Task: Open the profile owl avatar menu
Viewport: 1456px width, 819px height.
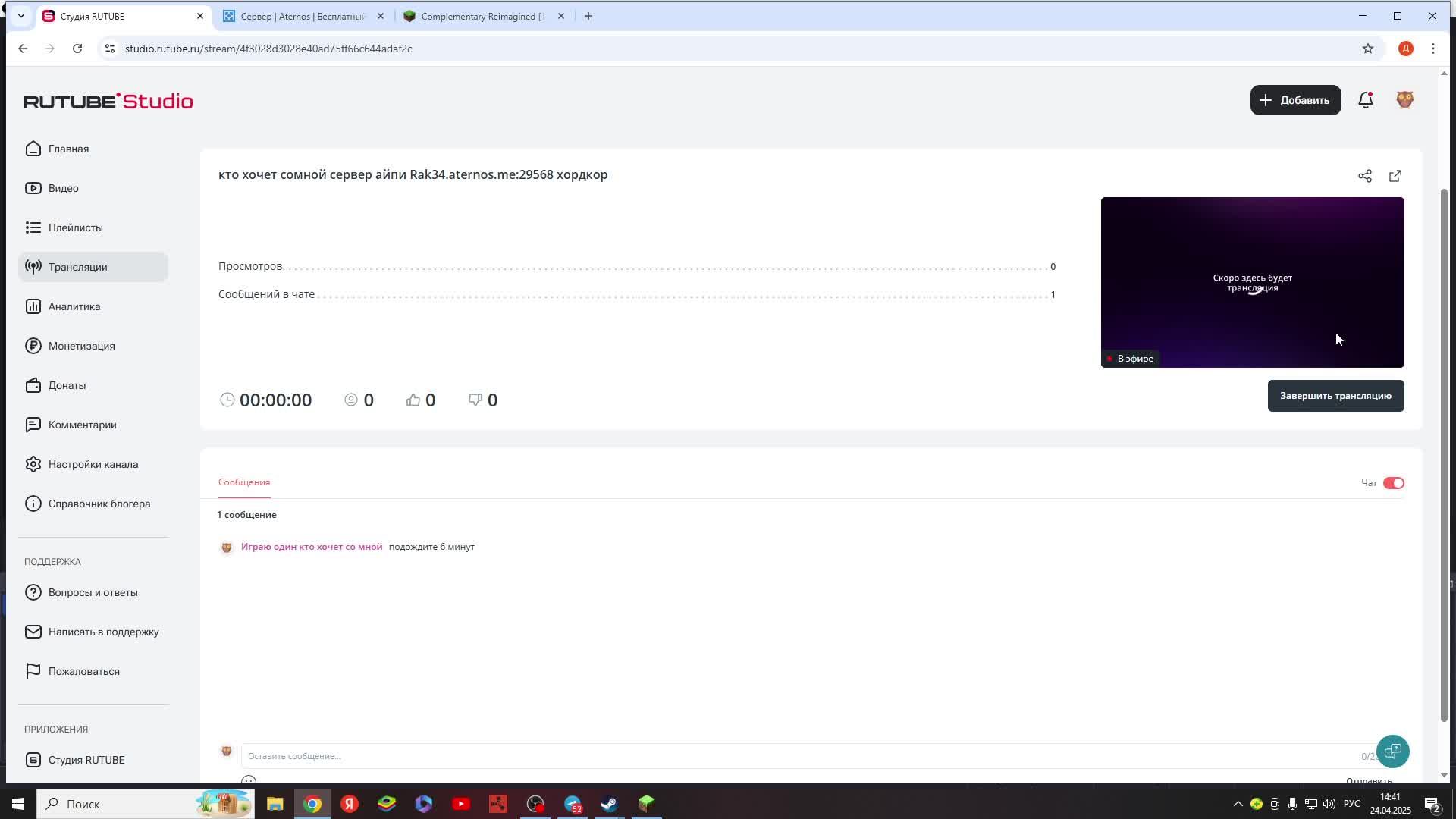Action: tap(1404, 100)
